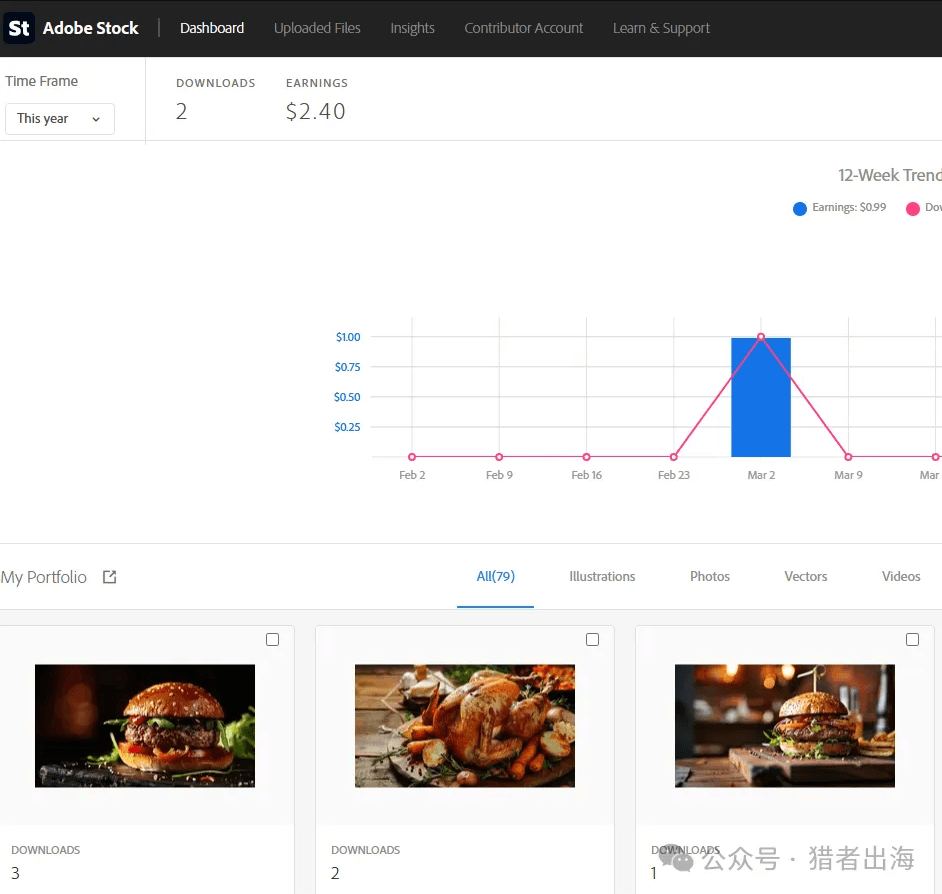Screen dimensions: 942x894
Task: Click the pink Downloads legend dot
Action: pos(912,209)
